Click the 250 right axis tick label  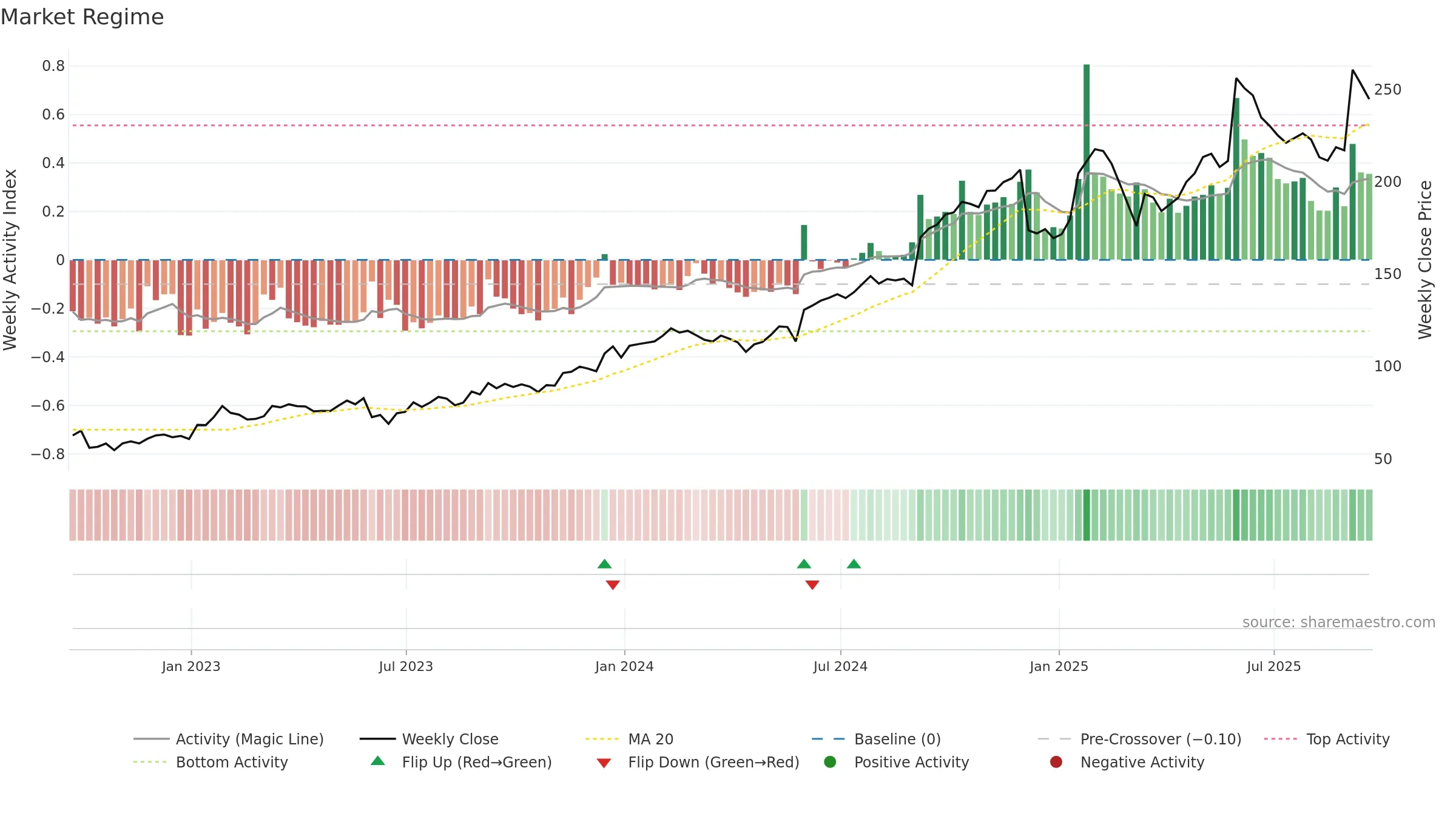1387,90
